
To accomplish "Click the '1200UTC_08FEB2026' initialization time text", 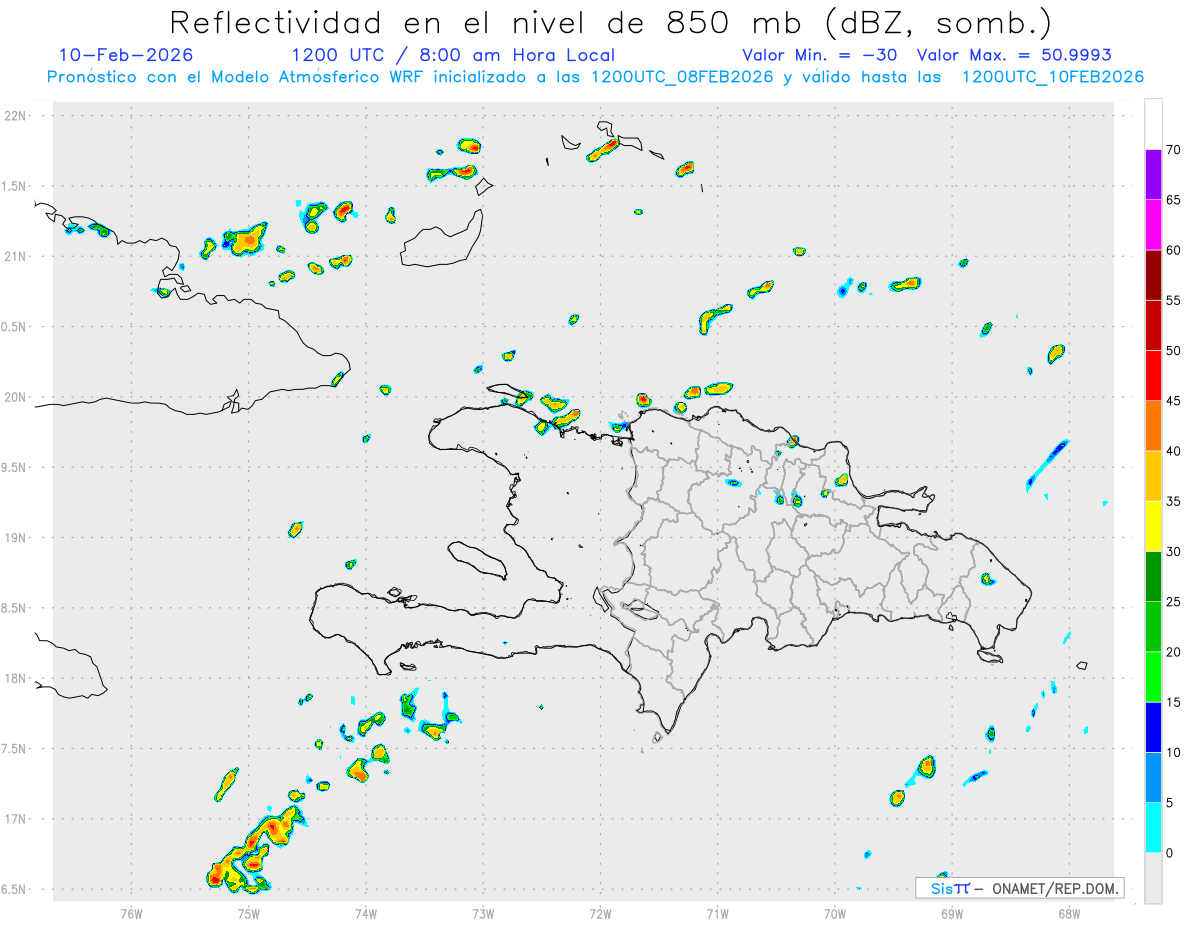I will tap(681, 77).
